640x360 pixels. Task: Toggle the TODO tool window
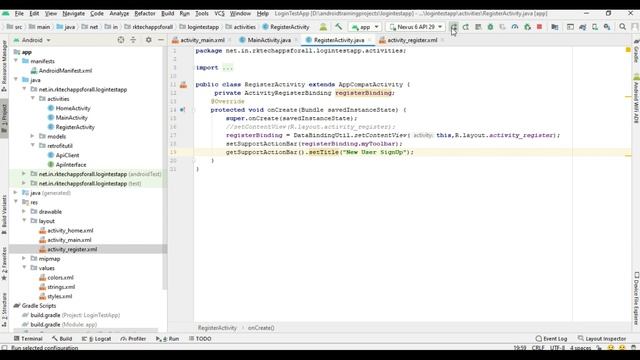point(200,339)
